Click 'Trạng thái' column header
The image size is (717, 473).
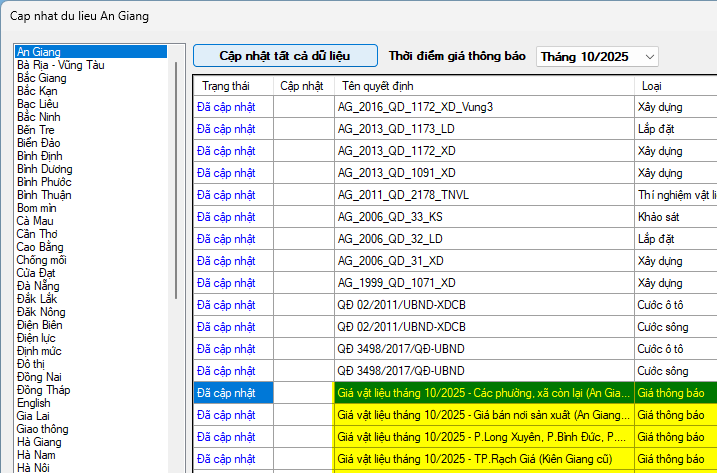tap(225, 85)
